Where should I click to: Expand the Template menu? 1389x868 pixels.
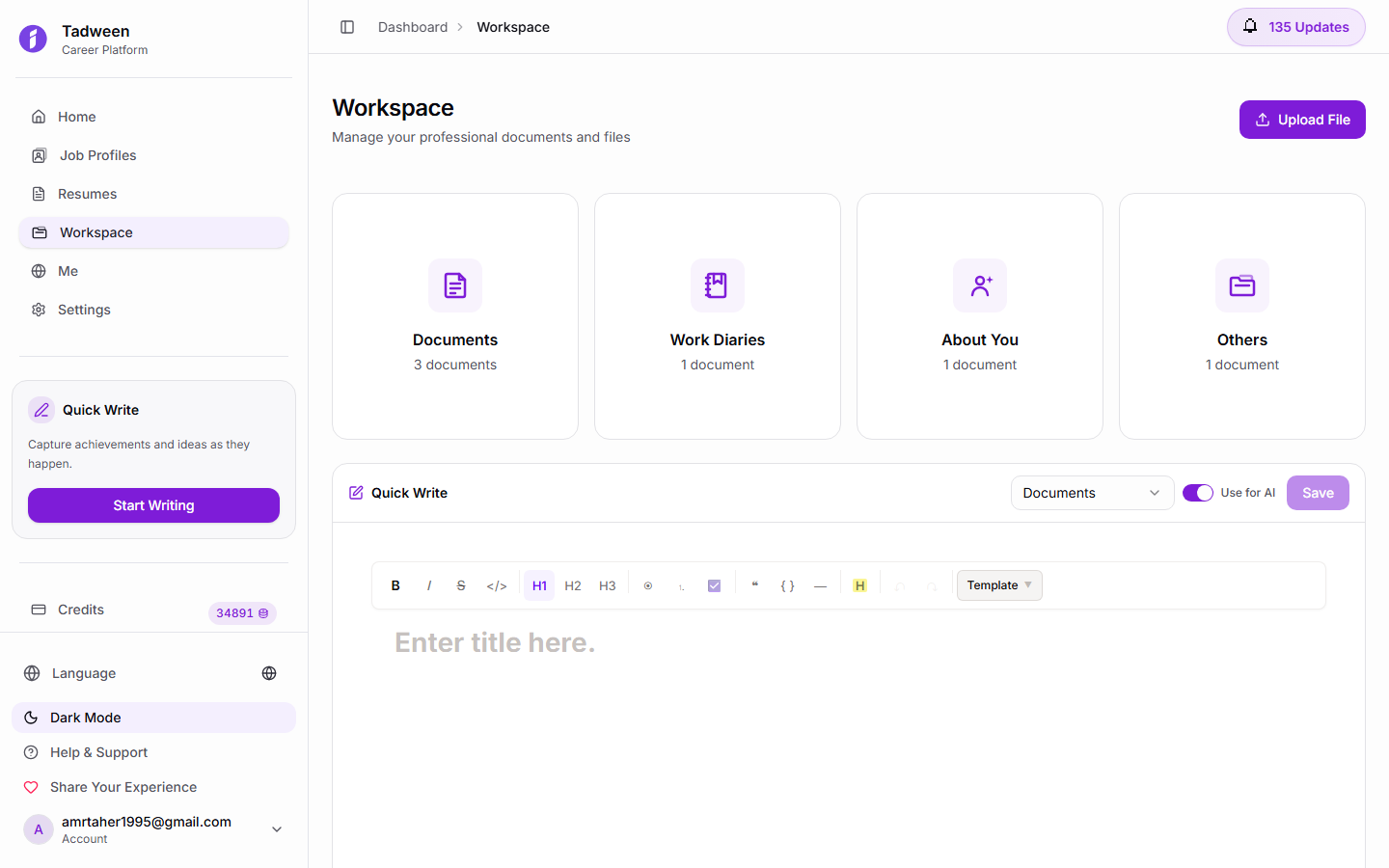[x=999, y=585]
